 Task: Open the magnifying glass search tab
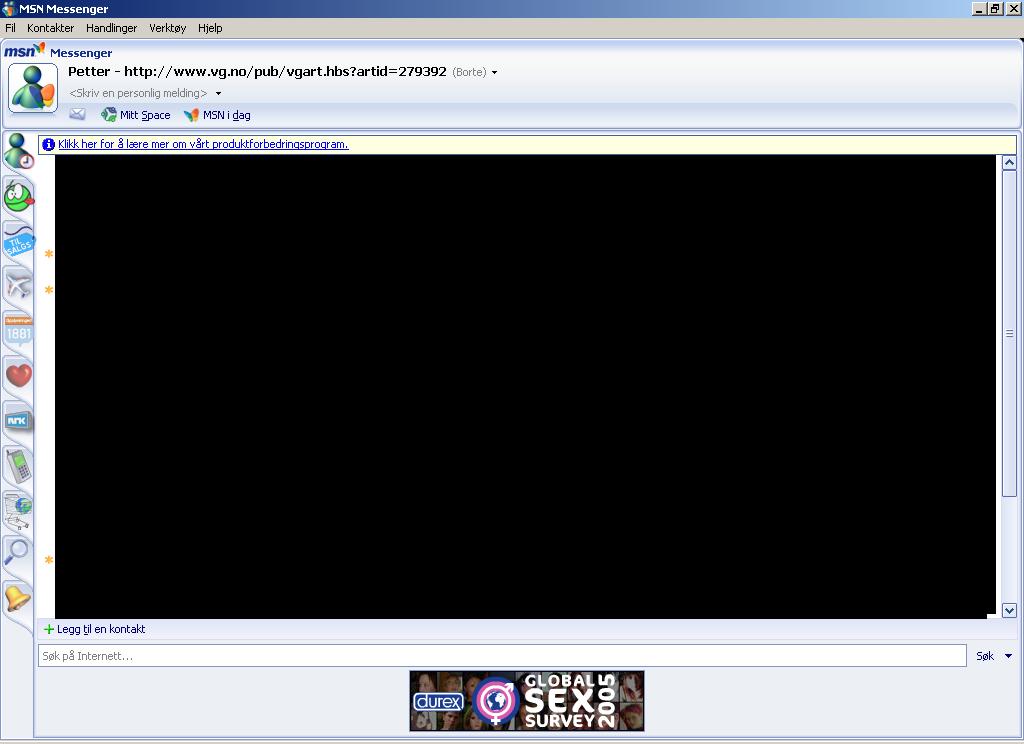point(18,554)
